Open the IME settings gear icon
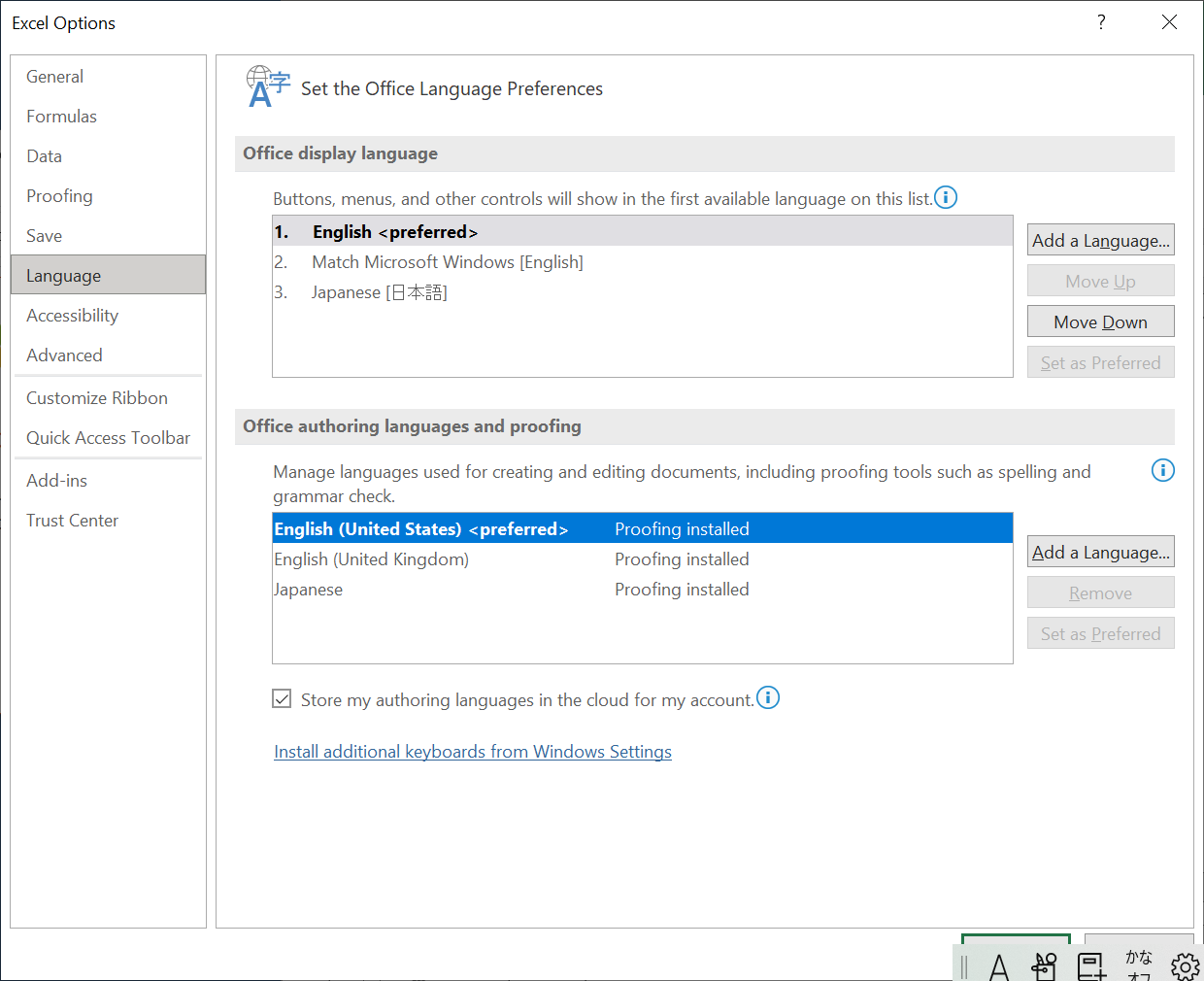1204x981 pixels. 1185,965
